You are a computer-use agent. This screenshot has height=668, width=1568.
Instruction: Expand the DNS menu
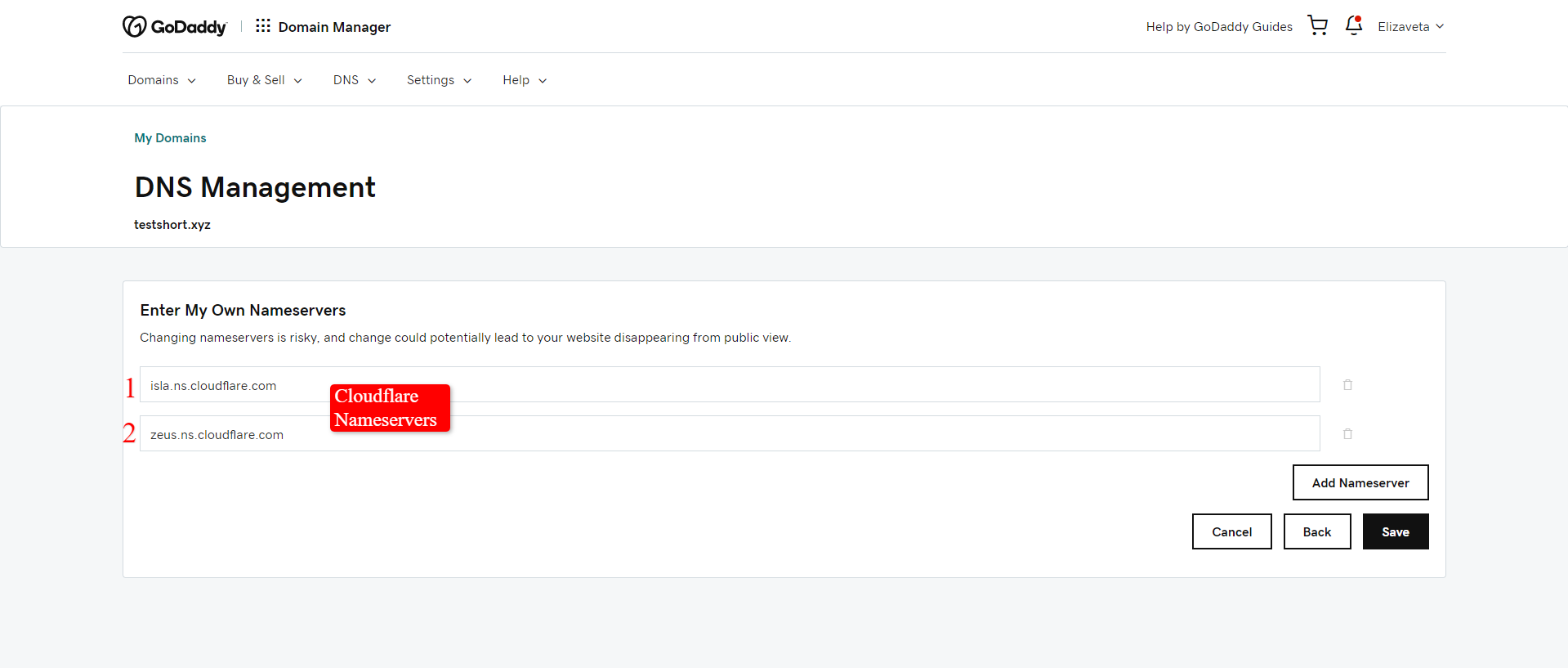355,80
